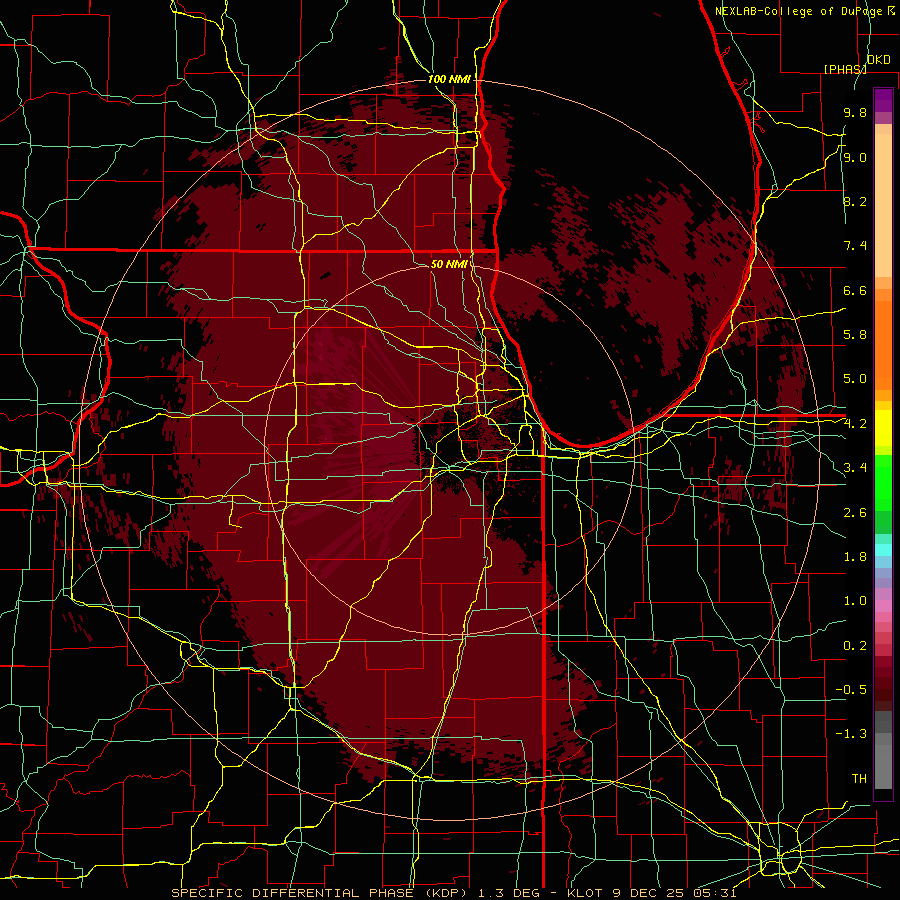
Task: Click the 8.2 scale value
Action: tap(855, 201)
